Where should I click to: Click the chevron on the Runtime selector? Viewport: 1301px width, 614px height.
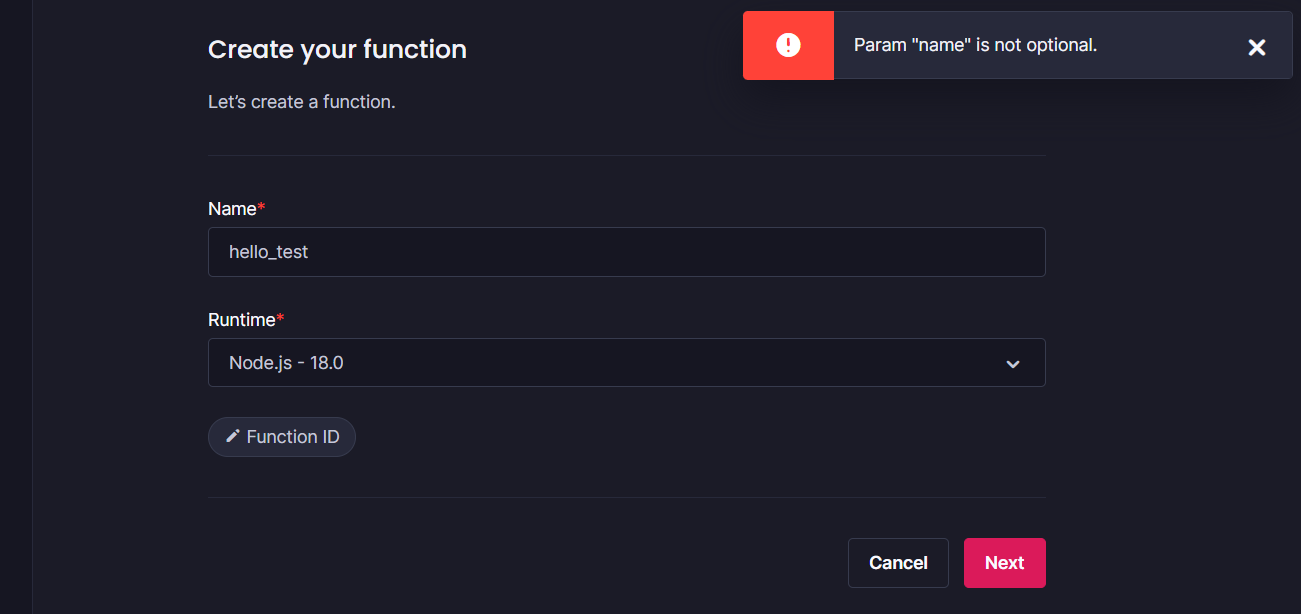pyautogui.click(x=1011, y=363)
